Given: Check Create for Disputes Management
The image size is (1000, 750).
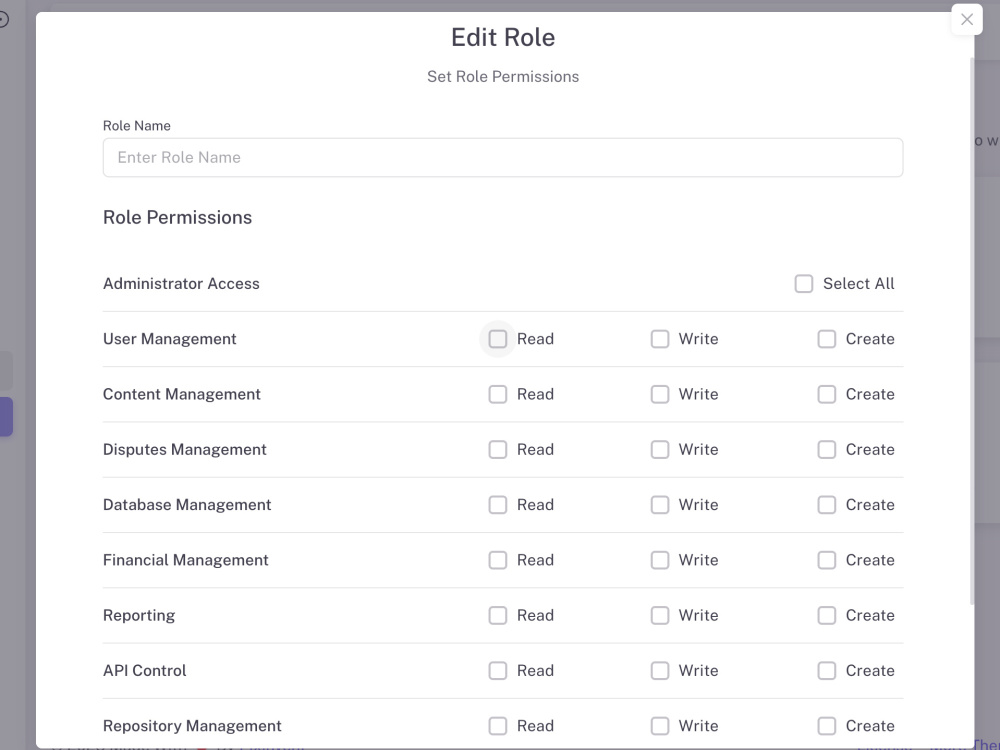Looking at the screenshot, I should pyautogui.click(x=827, y=450).
